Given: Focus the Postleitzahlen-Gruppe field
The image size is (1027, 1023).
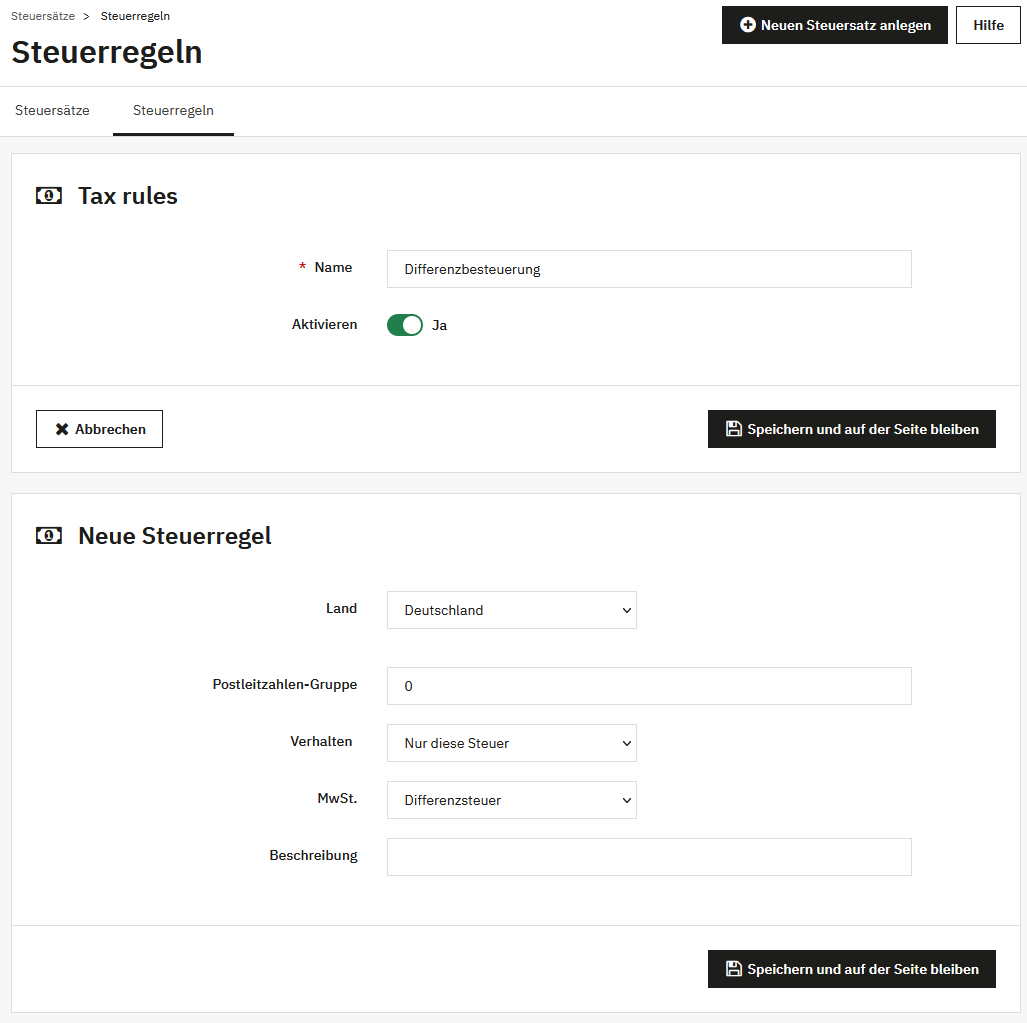Looking at the screenshot, I should click(649, 686).
